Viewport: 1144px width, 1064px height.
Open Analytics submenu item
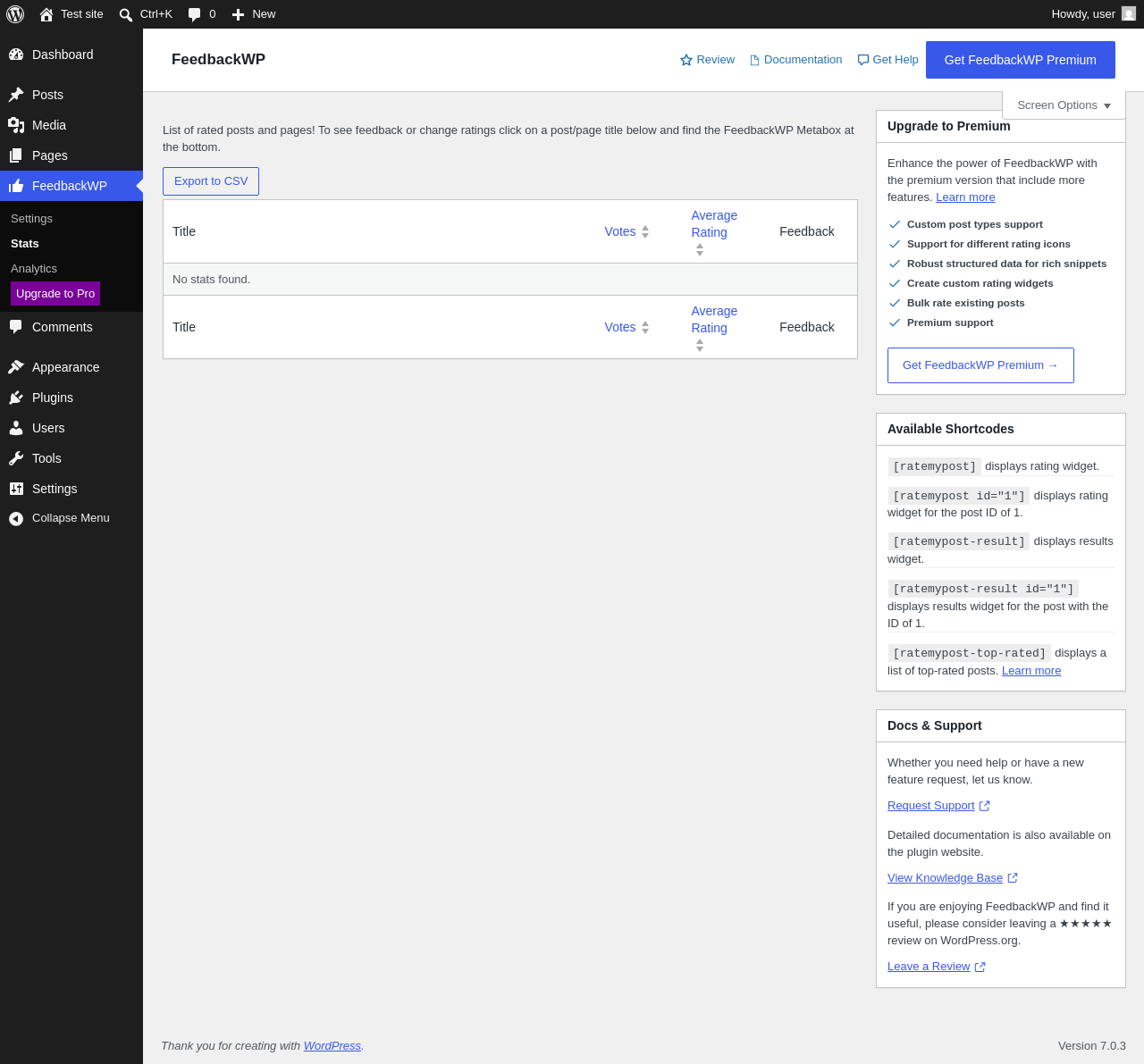(34, 269)
